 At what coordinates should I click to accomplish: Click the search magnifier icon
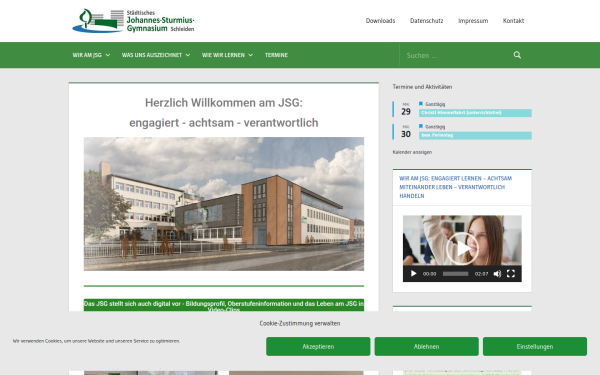click(517, 55)
